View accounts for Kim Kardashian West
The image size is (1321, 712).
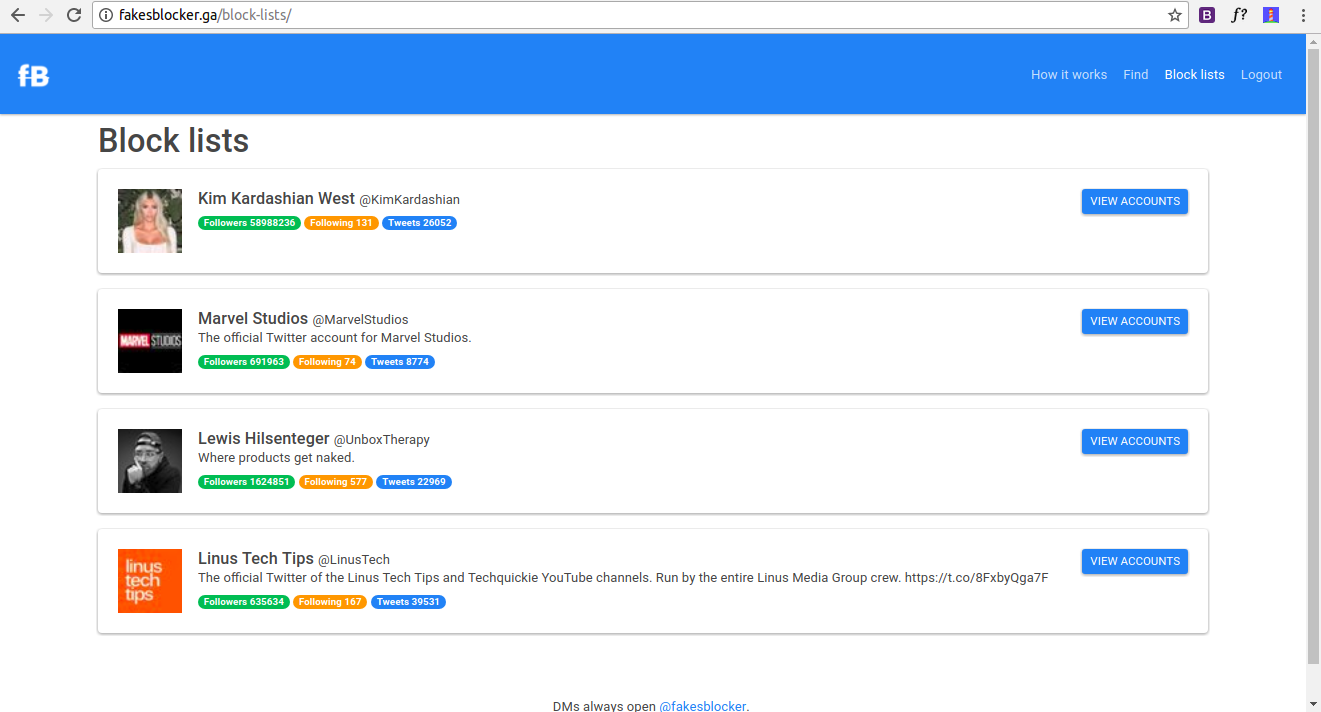(x=1135, y=201)
